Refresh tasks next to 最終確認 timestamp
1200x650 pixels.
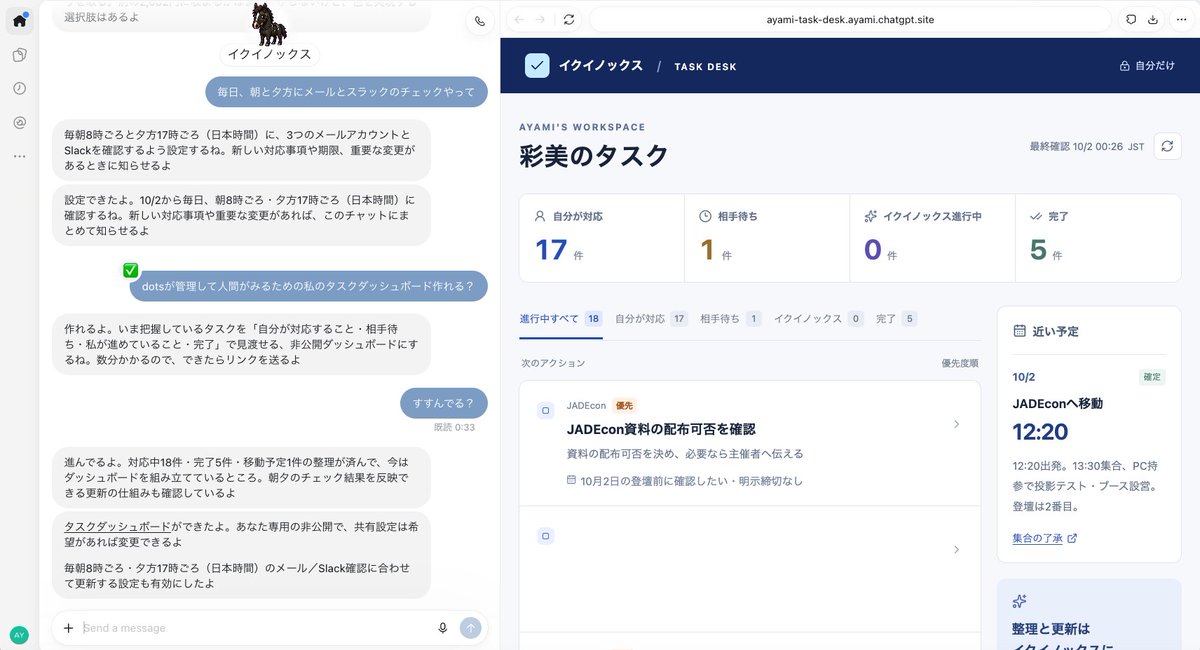click(1167, 146)
